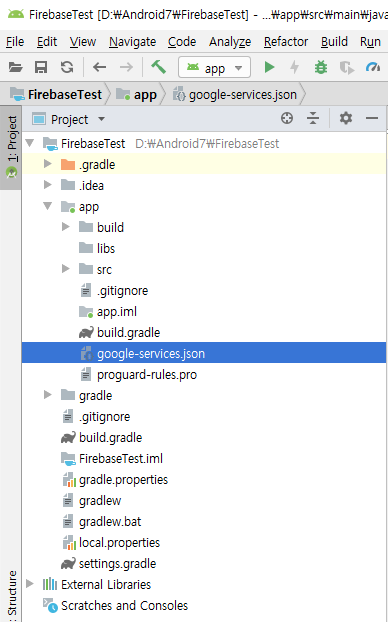Viewport: 388px width, 622px height.
Task: Click the Collapse All icon in Project panel
Action: [x=313, y=118]
